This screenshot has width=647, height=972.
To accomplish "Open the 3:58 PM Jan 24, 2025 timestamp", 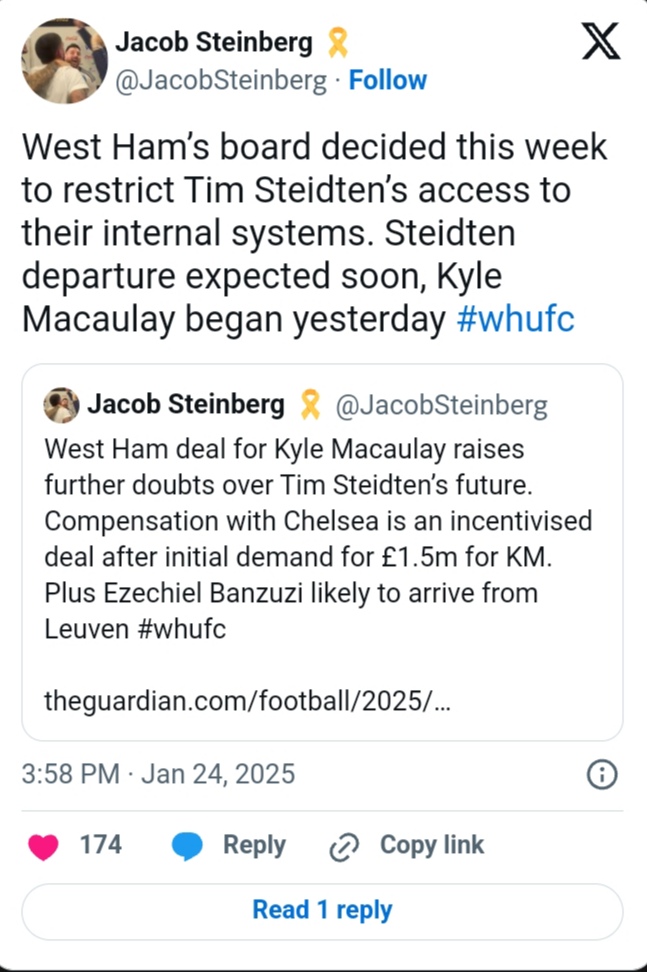I will (x=158, y=774).
